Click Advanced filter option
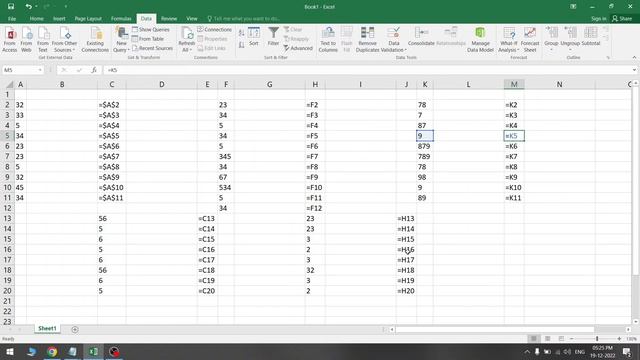Screen dimensions: 640x360 298,48
